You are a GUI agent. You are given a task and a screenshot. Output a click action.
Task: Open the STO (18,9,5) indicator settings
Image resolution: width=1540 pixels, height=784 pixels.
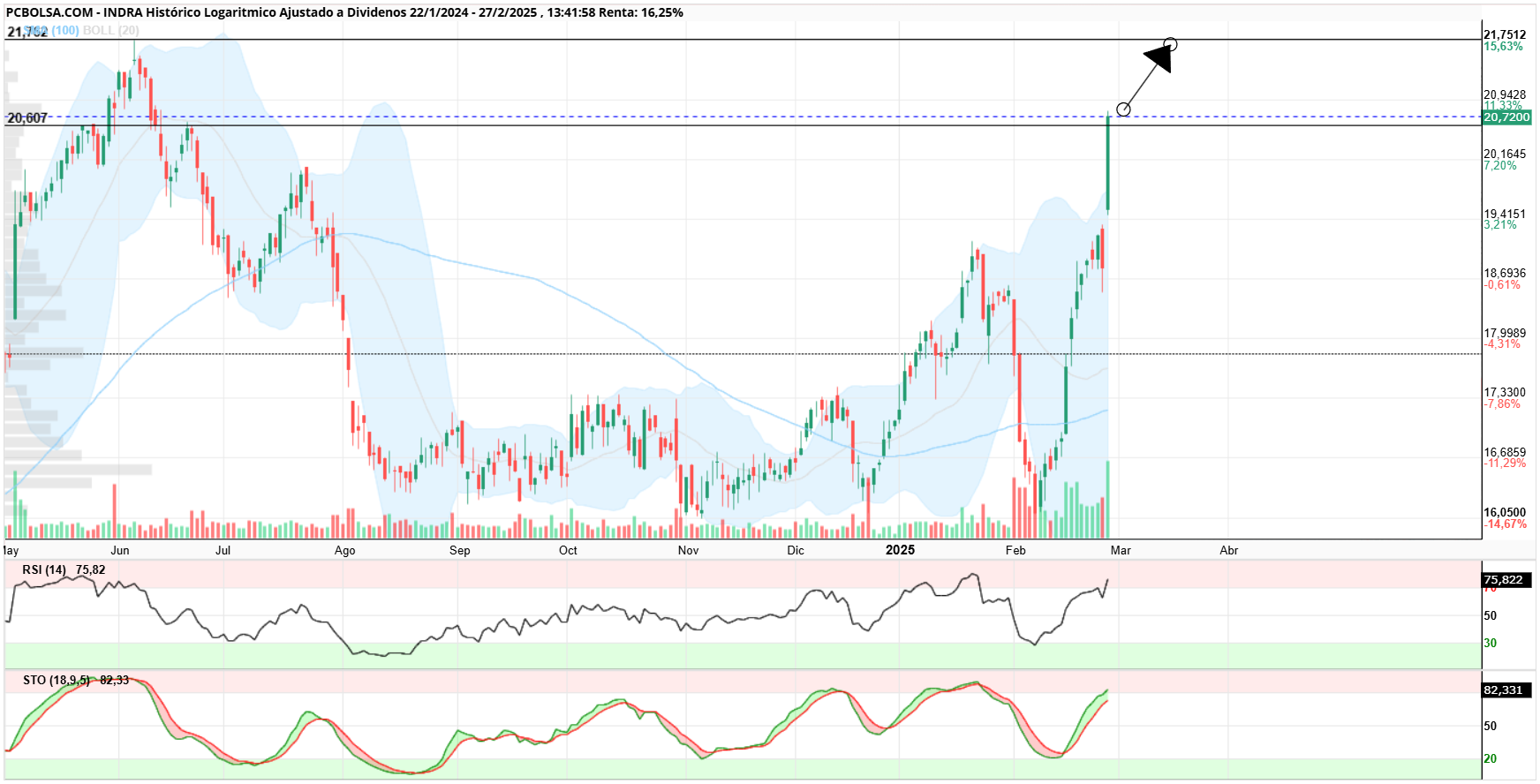click(57, 681)
